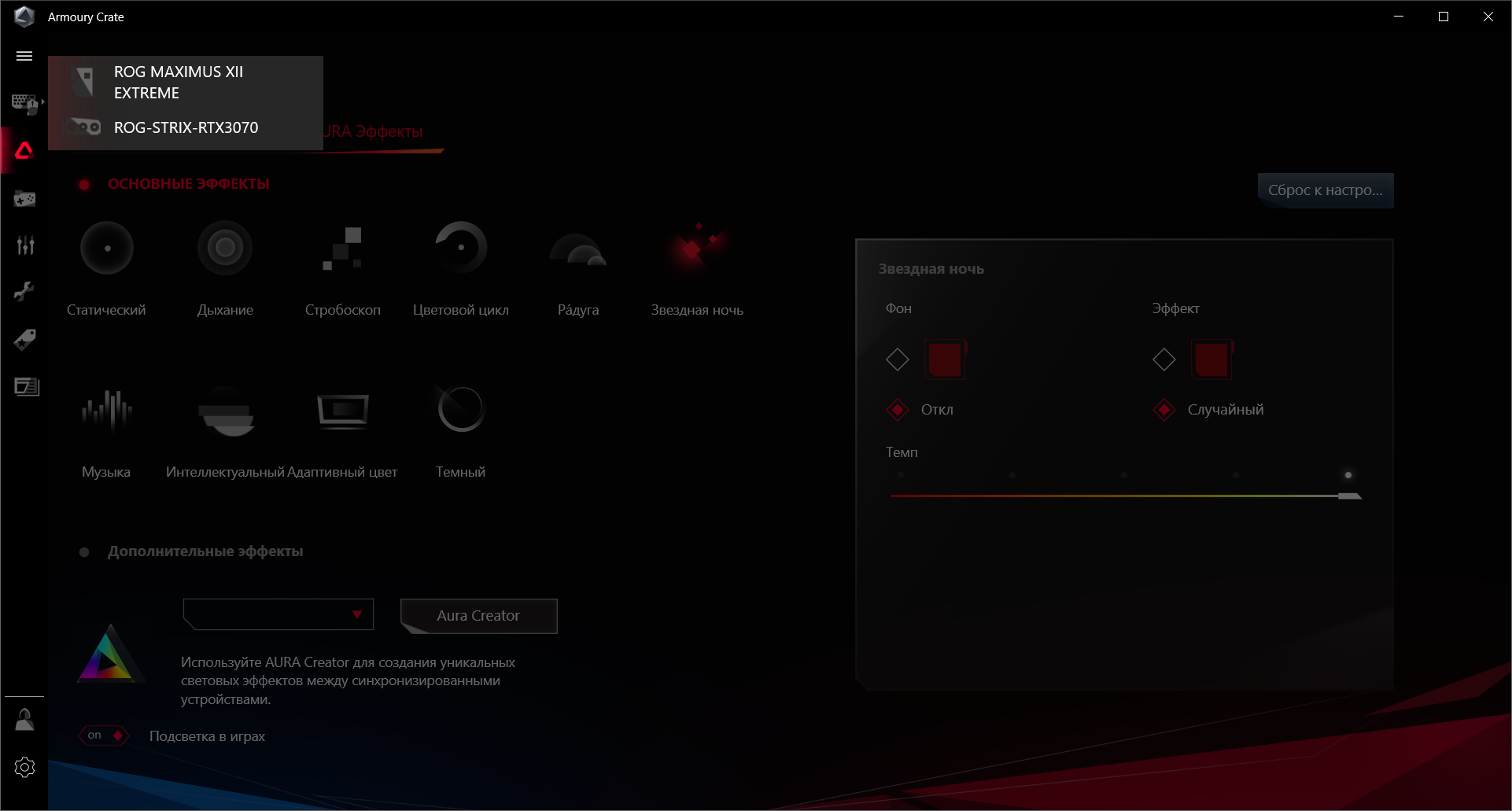Maximize the Armoury Crate window

click(1444, 17)
